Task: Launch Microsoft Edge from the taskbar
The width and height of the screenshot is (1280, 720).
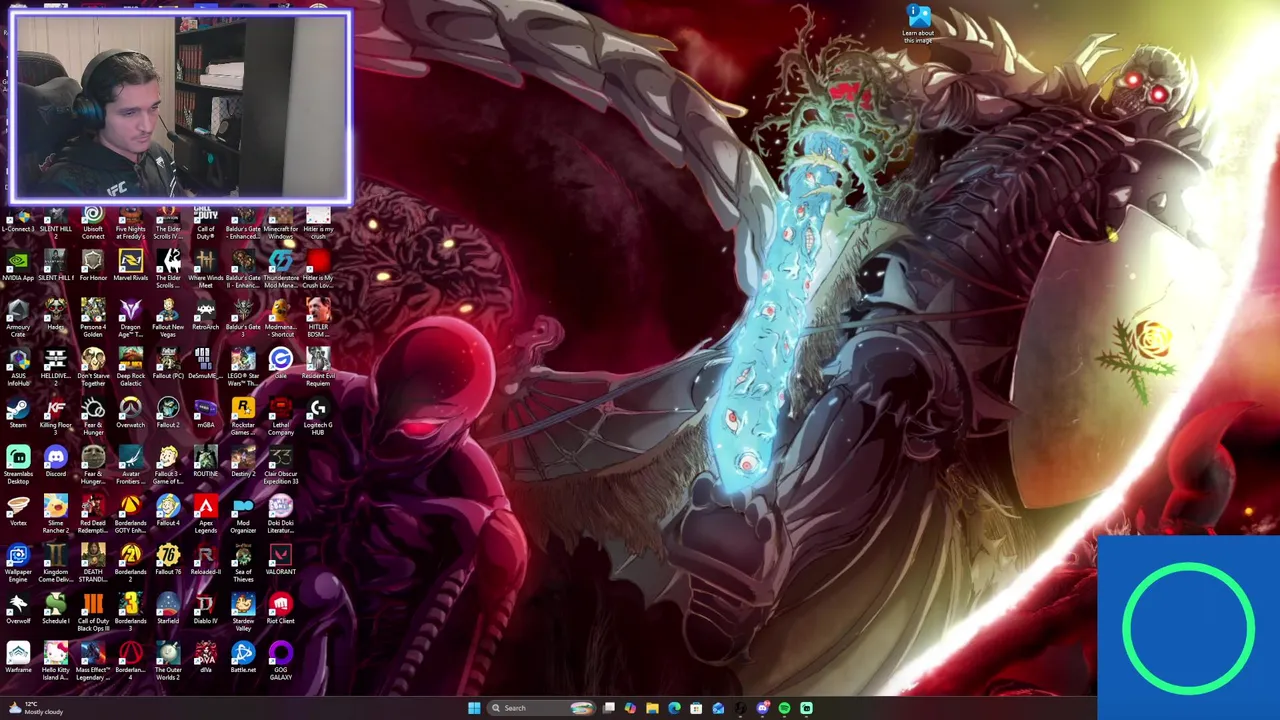Action: 674,708
